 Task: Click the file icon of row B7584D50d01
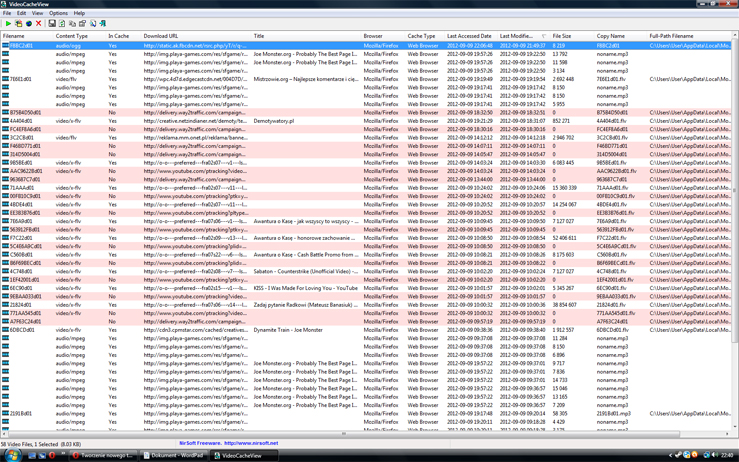pyautogui.click(x=6, y=113)
